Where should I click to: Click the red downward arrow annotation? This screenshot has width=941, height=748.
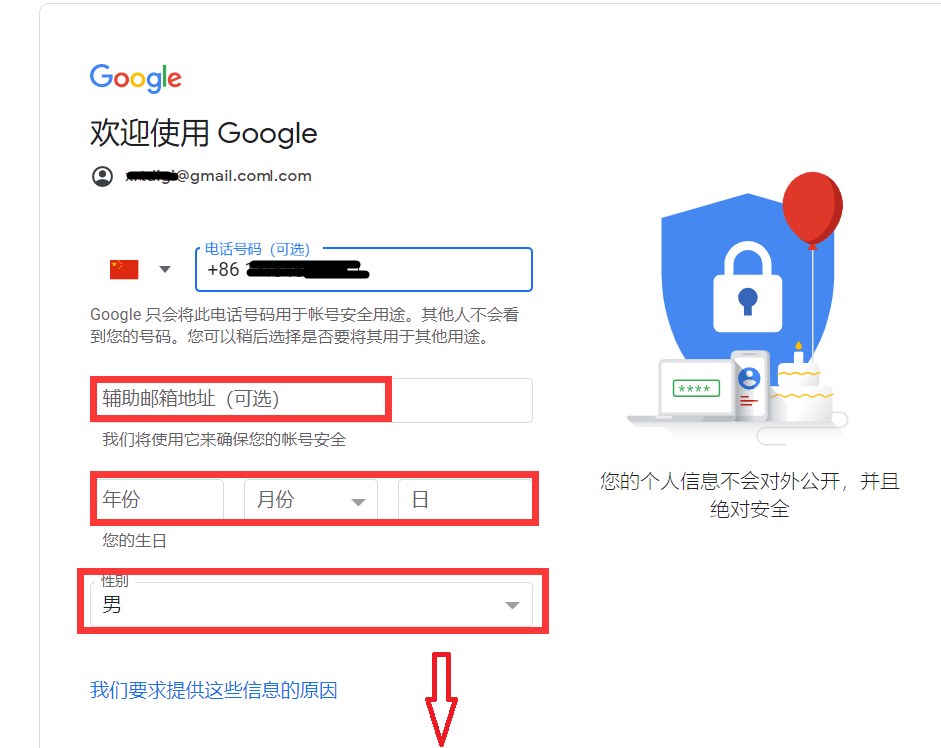pos(442,699)
